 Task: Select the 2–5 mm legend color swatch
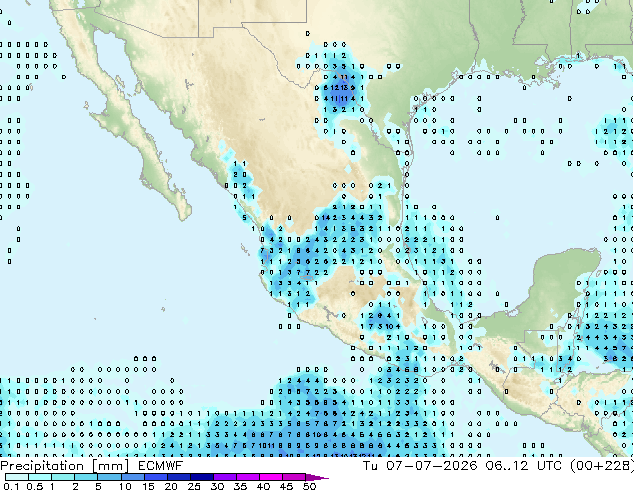(86, 477)
